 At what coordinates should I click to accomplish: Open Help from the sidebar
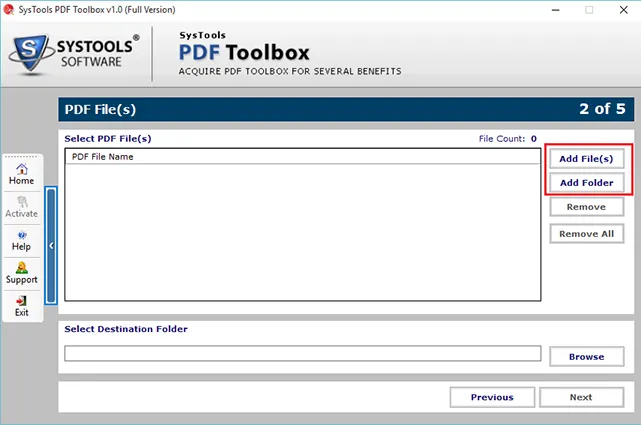(22, 241)
